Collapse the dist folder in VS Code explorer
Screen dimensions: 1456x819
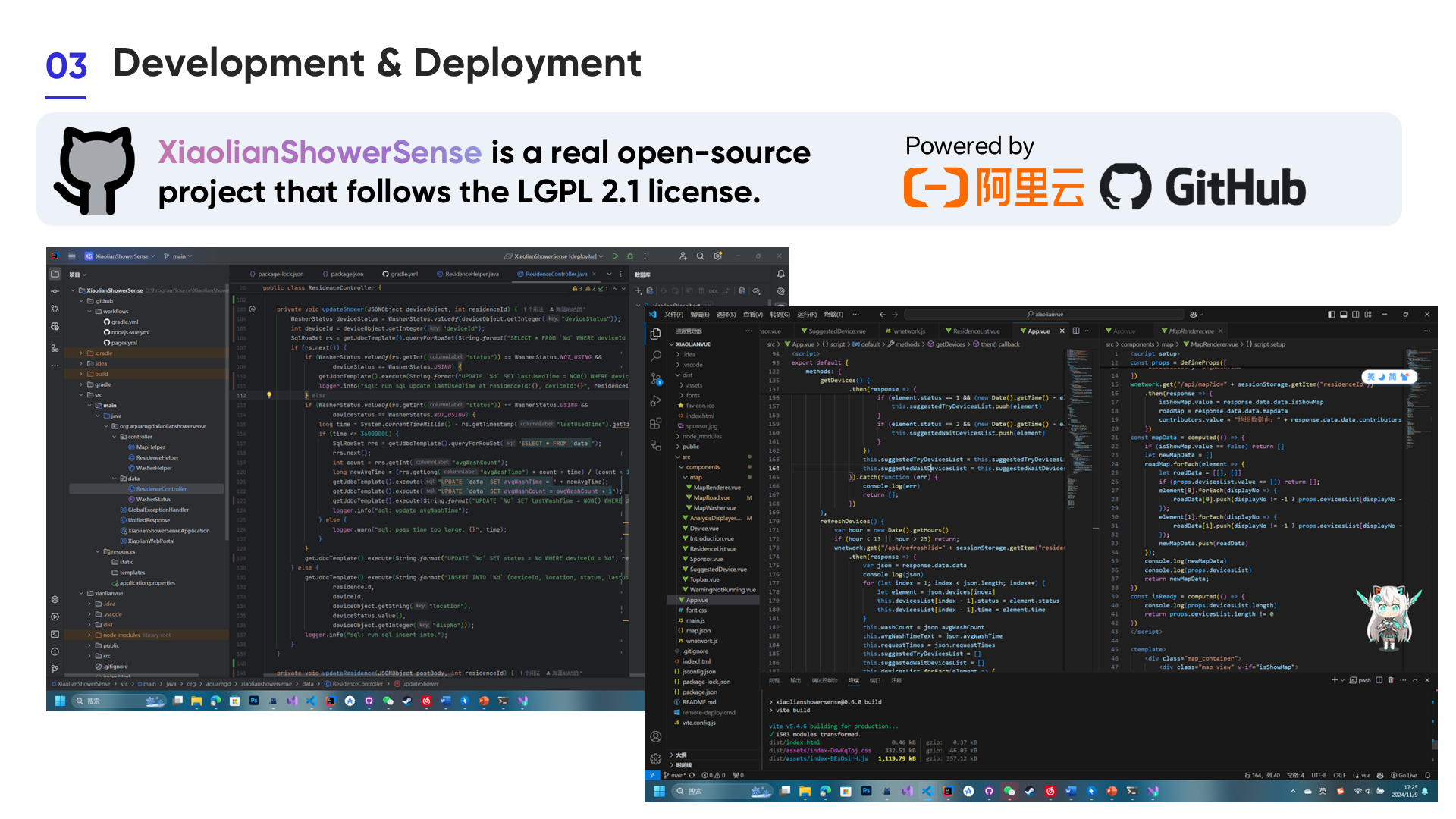tap(678, 375)
